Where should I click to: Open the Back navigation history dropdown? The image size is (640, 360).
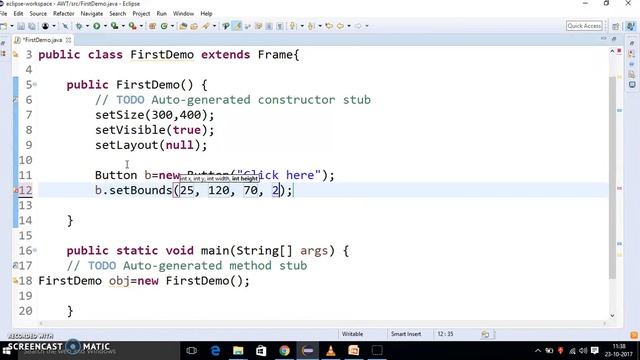coord(349,26)
